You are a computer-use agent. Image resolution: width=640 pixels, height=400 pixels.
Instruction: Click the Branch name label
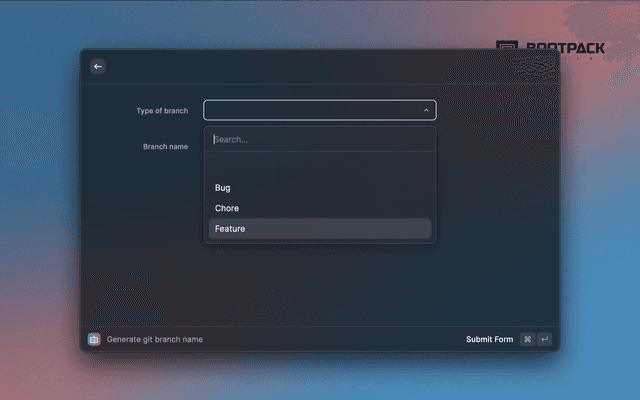tap(165, 146)
